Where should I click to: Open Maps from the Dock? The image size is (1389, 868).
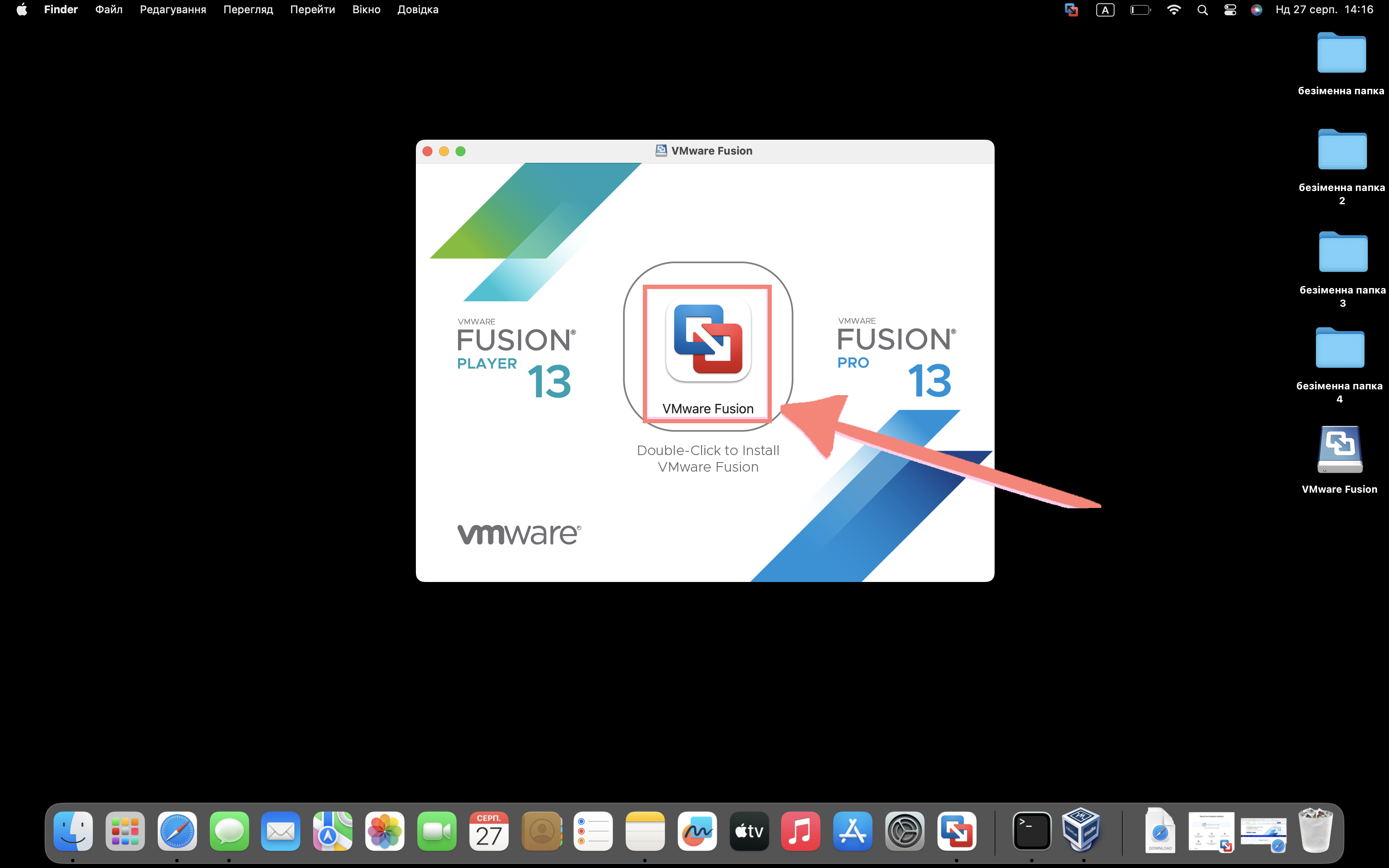333,831
